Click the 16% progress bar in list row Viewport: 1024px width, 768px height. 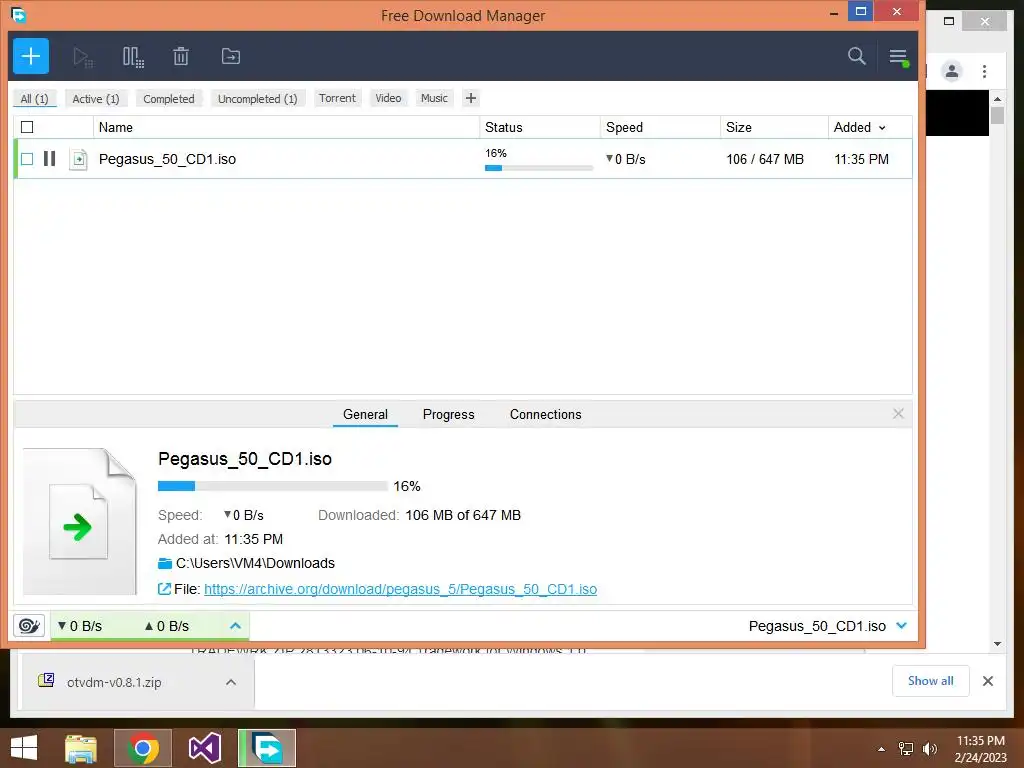click(539, 168)
